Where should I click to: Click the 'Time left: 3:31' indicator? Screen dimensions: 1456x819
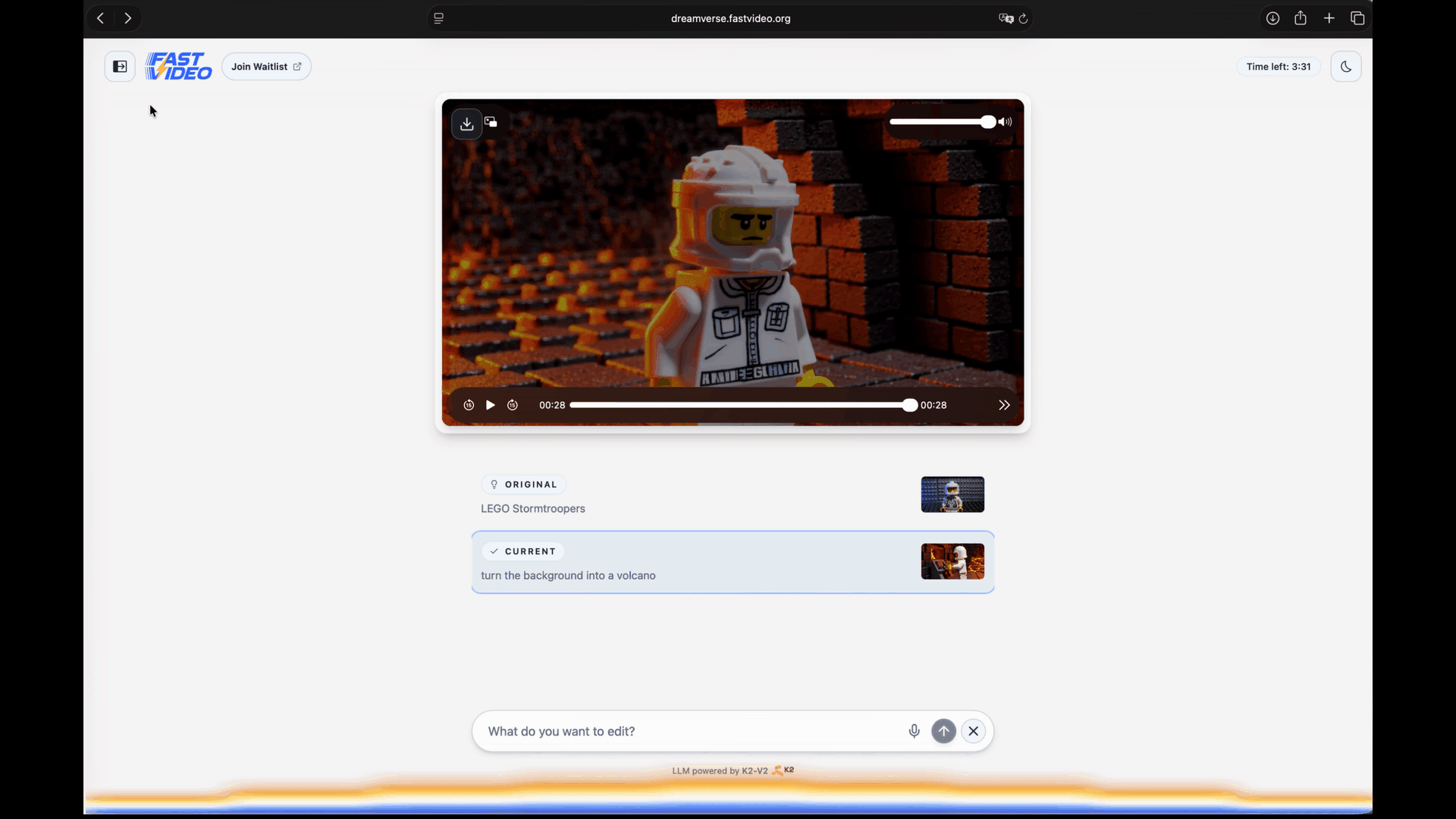[x=1279, y=67]
